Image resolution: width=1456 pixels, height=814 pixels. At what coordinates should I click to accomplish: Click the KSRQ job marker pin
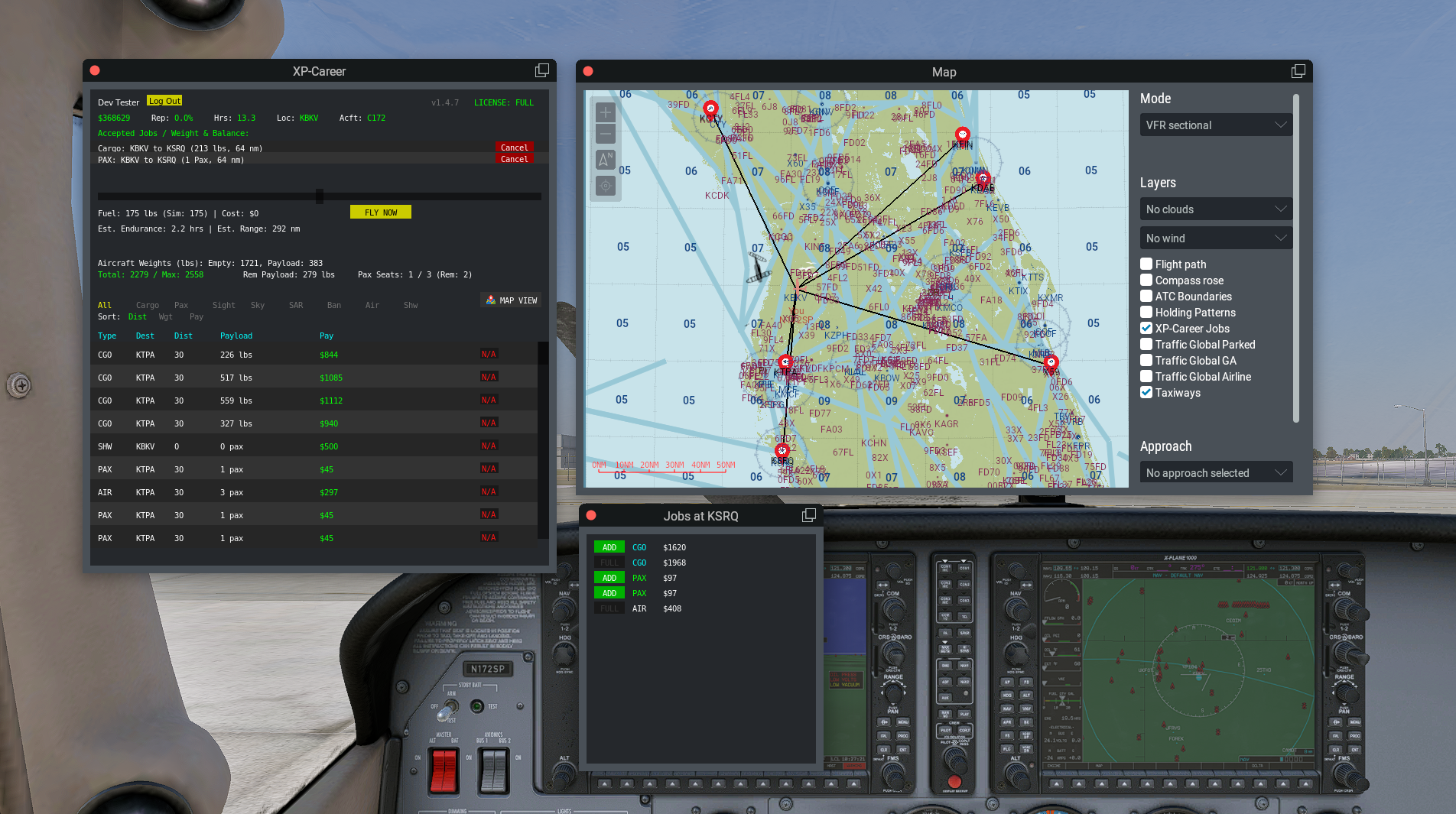[x=782, y=451]
